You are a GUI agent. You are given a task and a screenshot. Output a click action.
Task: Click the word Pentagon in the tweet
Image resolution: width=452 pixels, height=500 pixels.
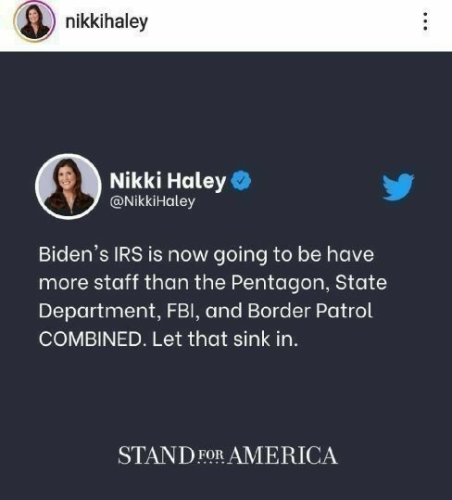coord(279,284)
